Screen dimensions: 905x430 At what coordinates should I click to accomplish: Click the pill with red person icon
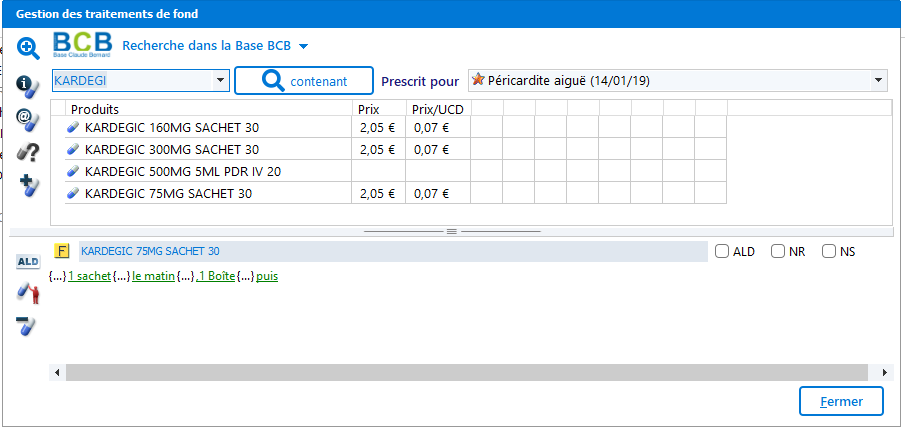tap(28, 293)
